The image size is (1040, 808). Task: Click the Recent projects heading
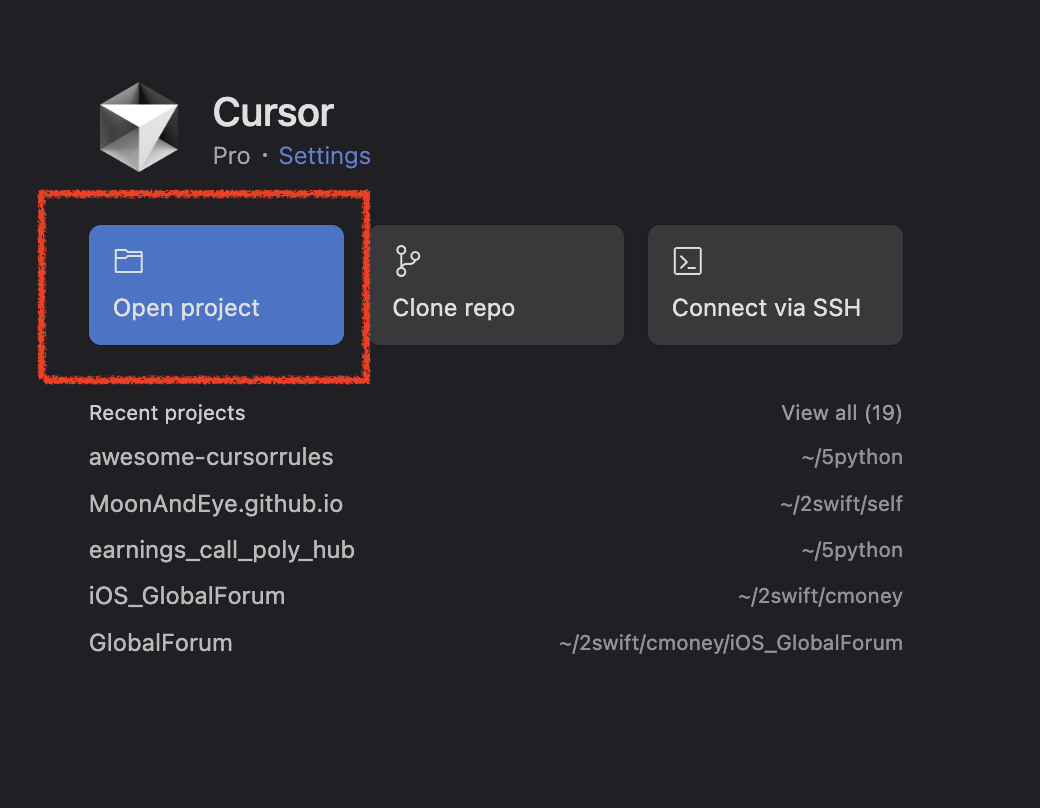tap(167, 413)
